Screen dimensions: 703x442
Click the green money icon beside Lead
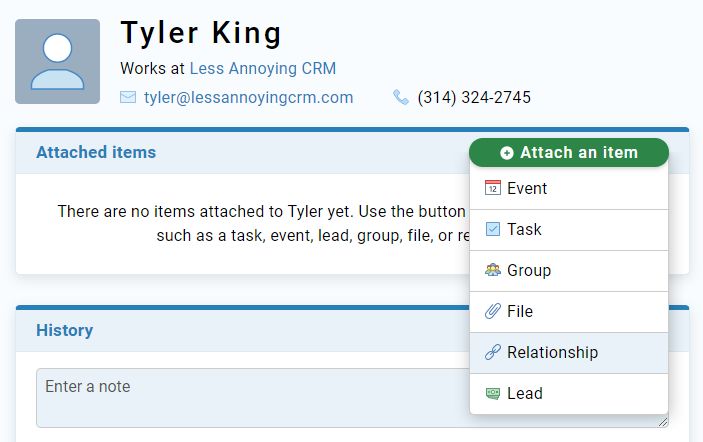(492, 393)
